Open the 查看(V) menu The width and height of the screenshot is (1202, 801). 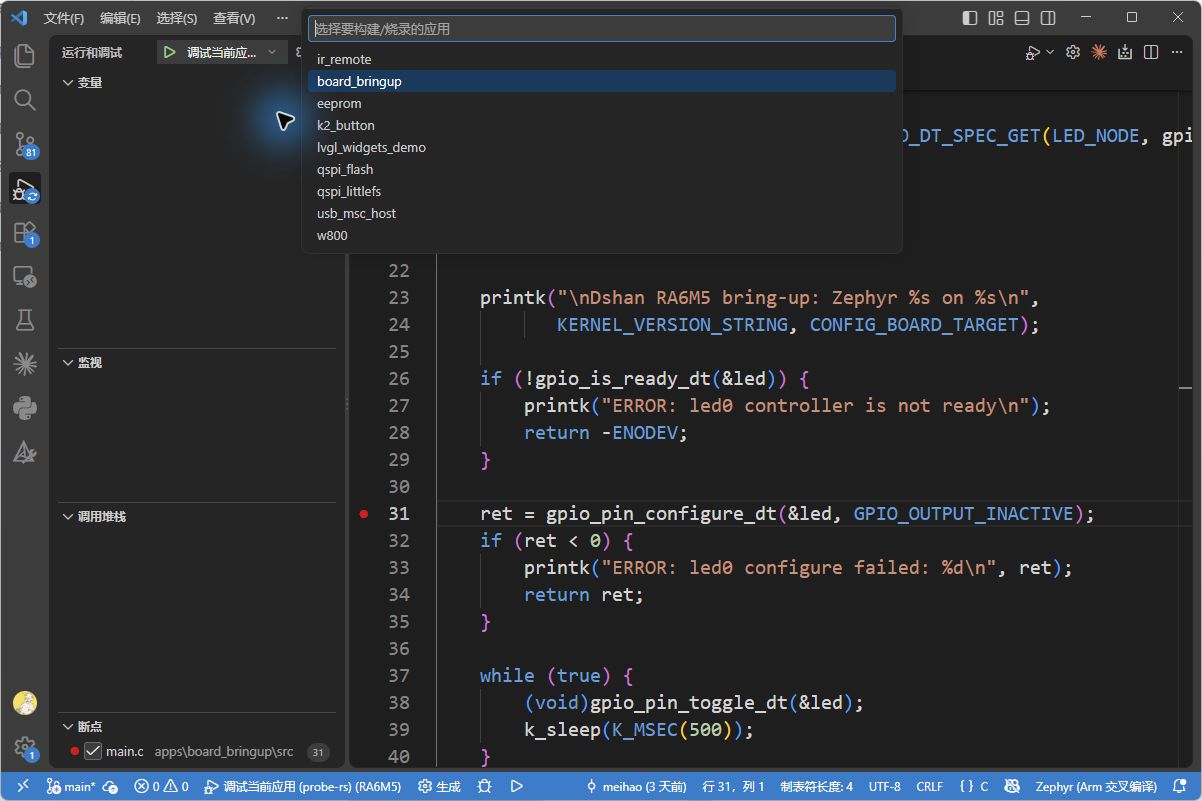pos(234,18)
